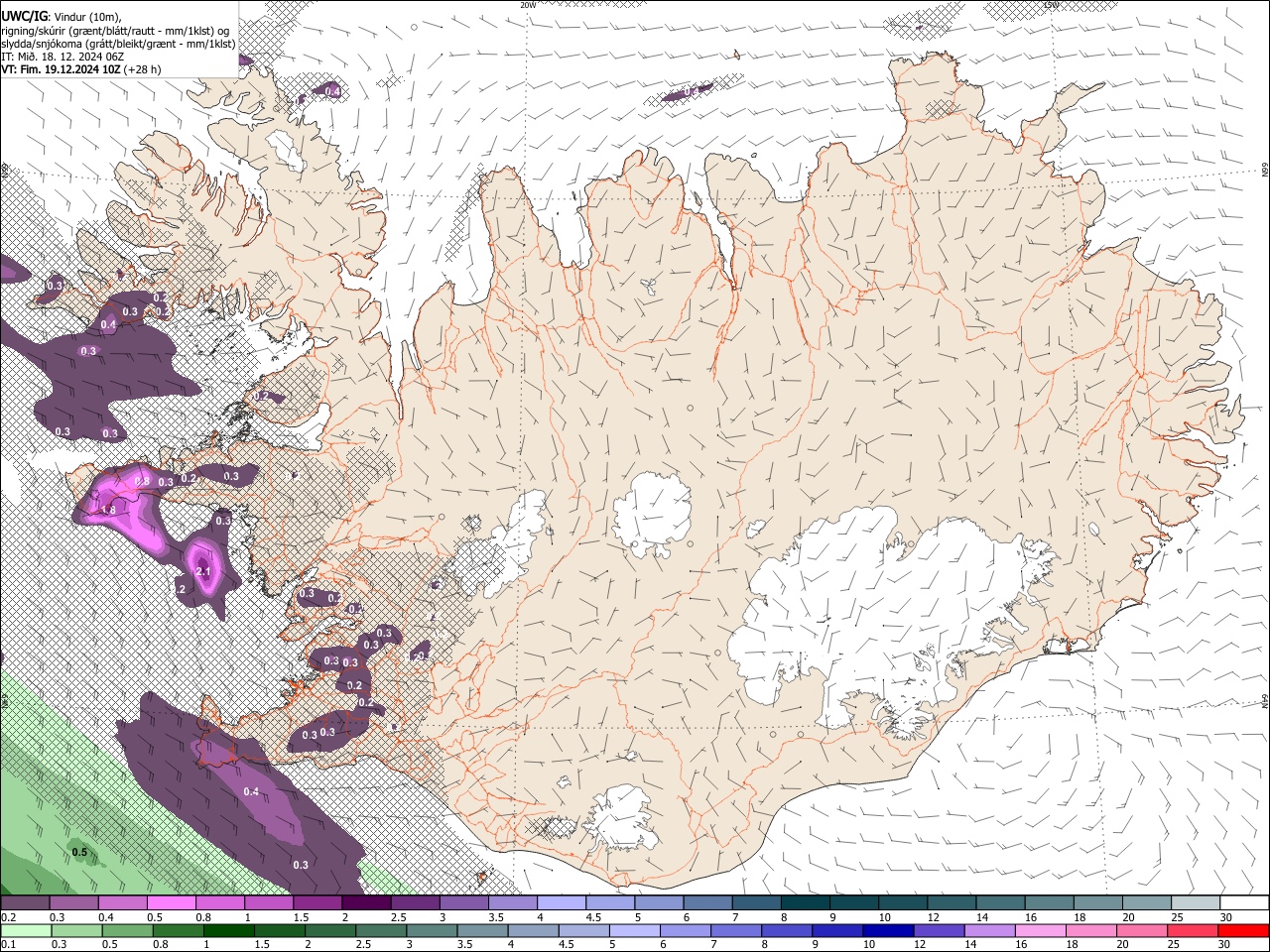Pick lower legend swatch between 20 and 25

pyautogui.click(x=1142, y=931)
